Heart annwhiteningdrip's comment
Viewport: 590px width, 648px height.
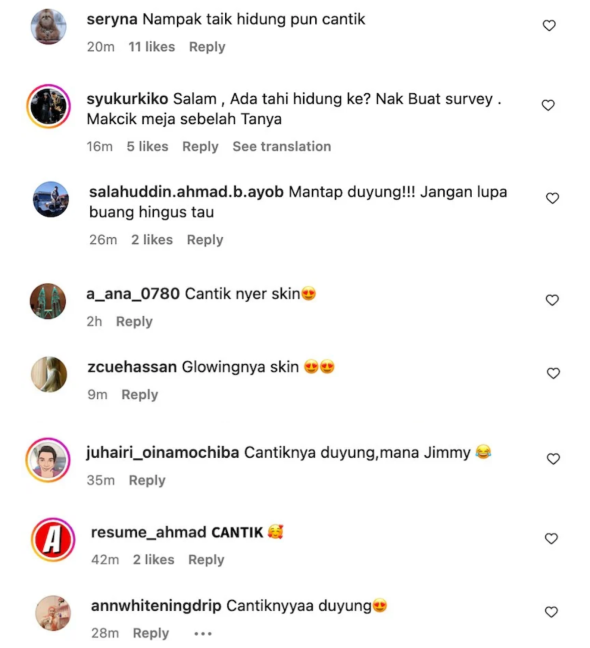coord(551,612)
